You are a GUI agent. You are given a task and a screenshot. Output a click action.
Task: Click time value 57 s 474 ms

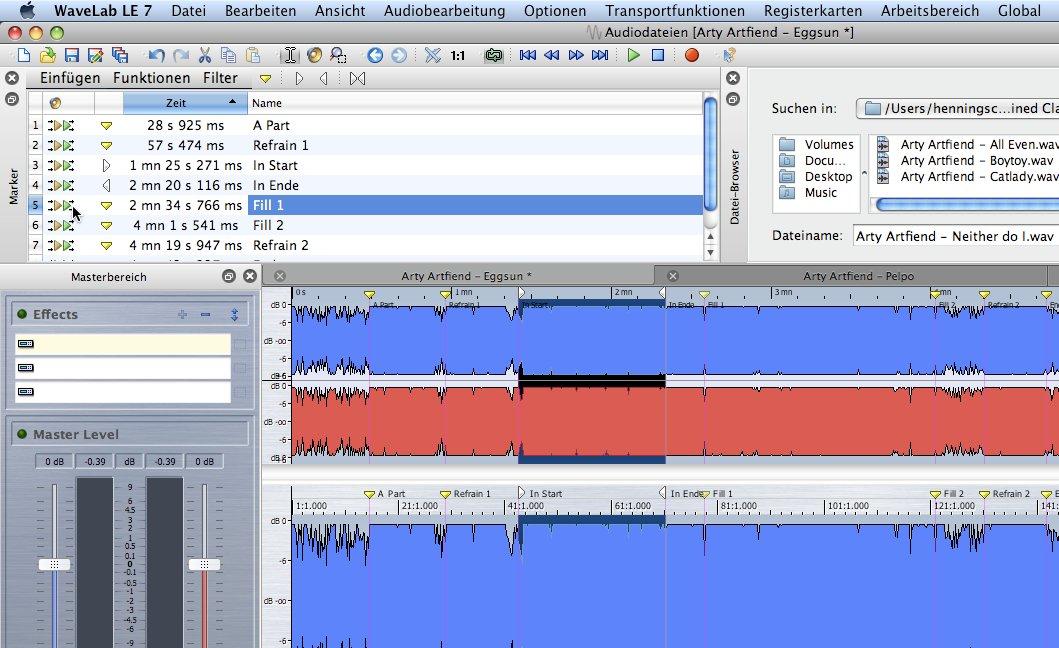coord(186,145)
